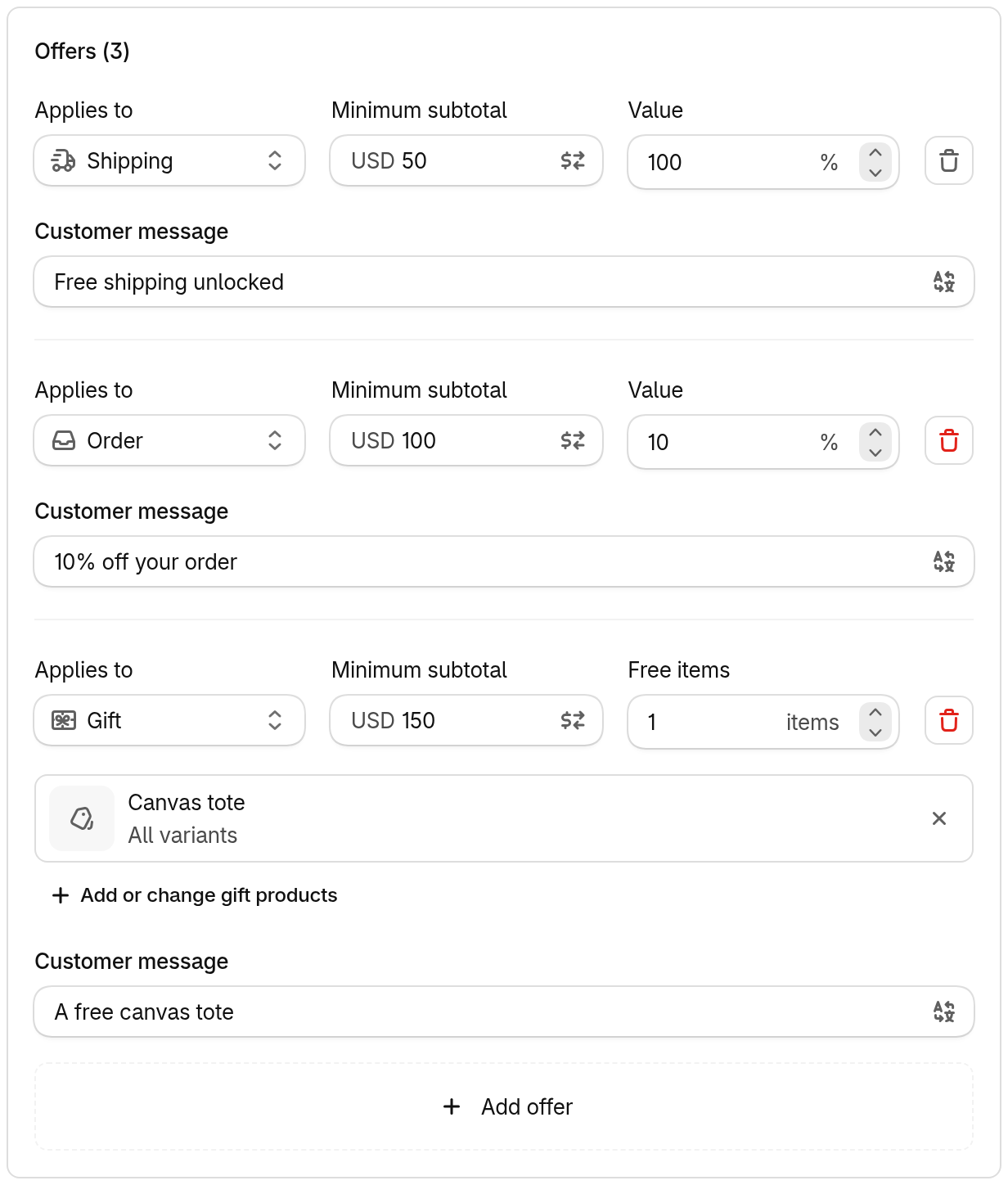The width and height of the screenshot is (1008, 1185).
Task: Decrease the free items count
Action: click(x=875, y=732)
